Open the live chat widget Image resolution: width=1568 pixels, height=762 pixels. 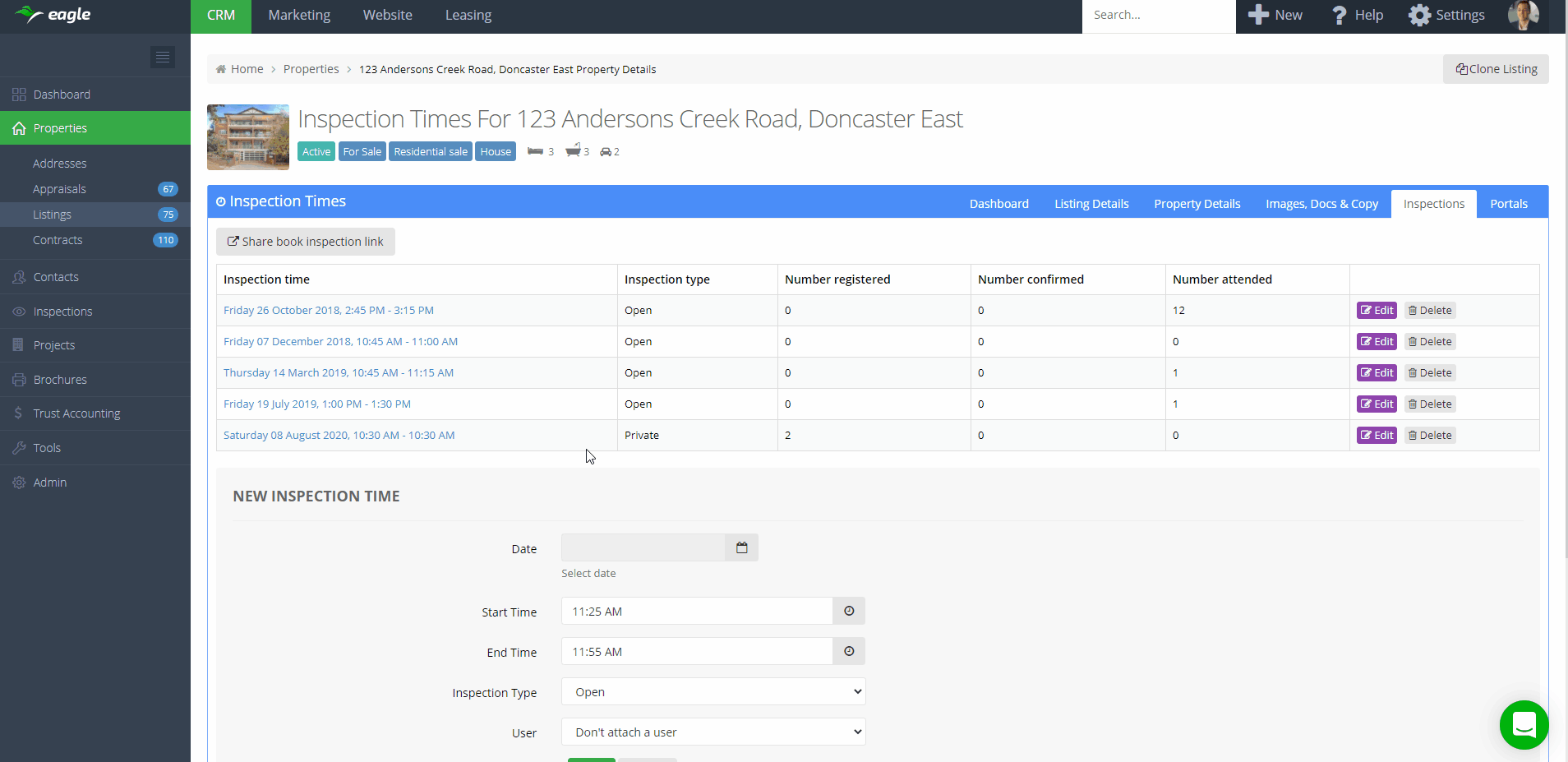pos(1524,724)
